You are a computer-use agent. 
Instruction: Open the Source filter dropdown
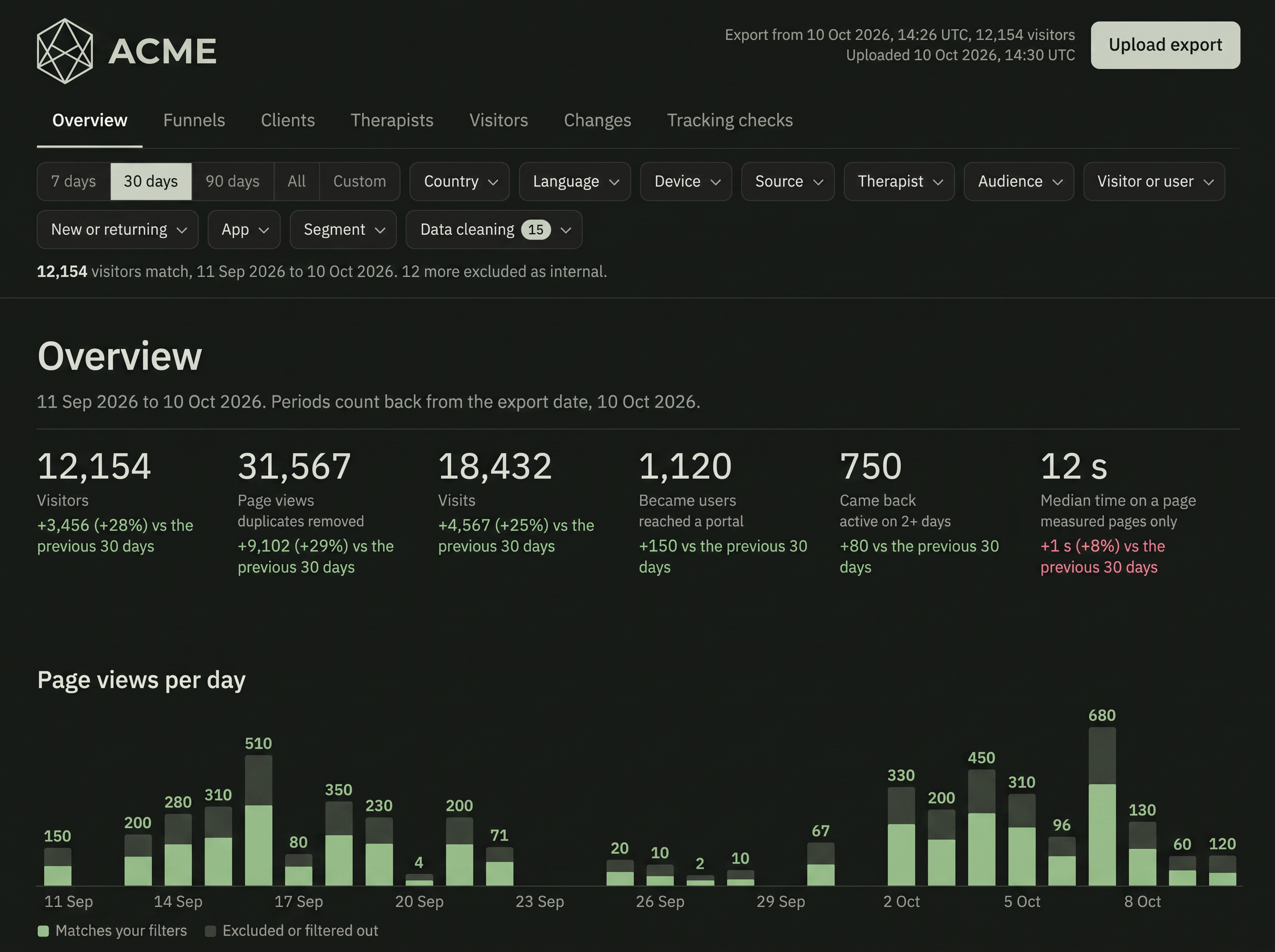(788, 181)
